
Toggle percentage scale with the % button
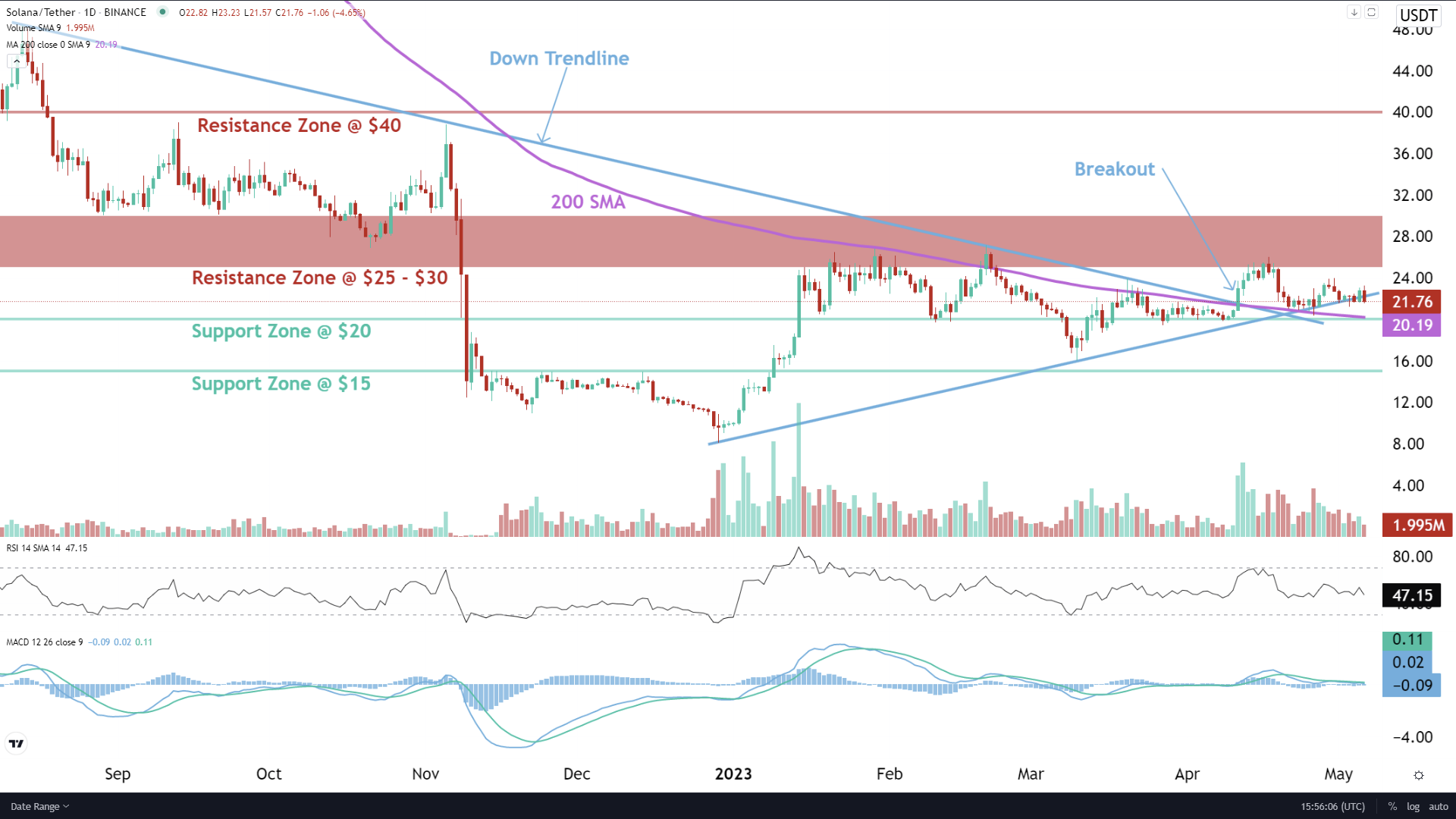pos(1392,806)
